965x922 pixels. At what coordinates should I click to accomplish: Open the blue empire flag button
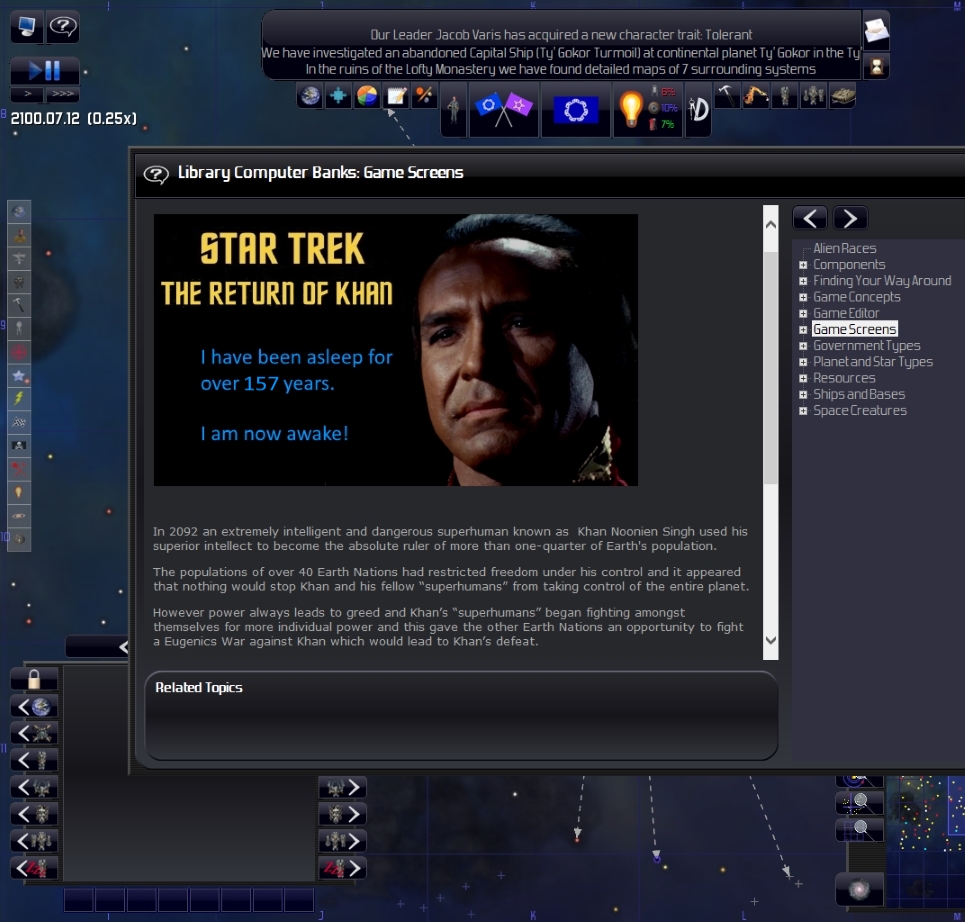(575, 110)
